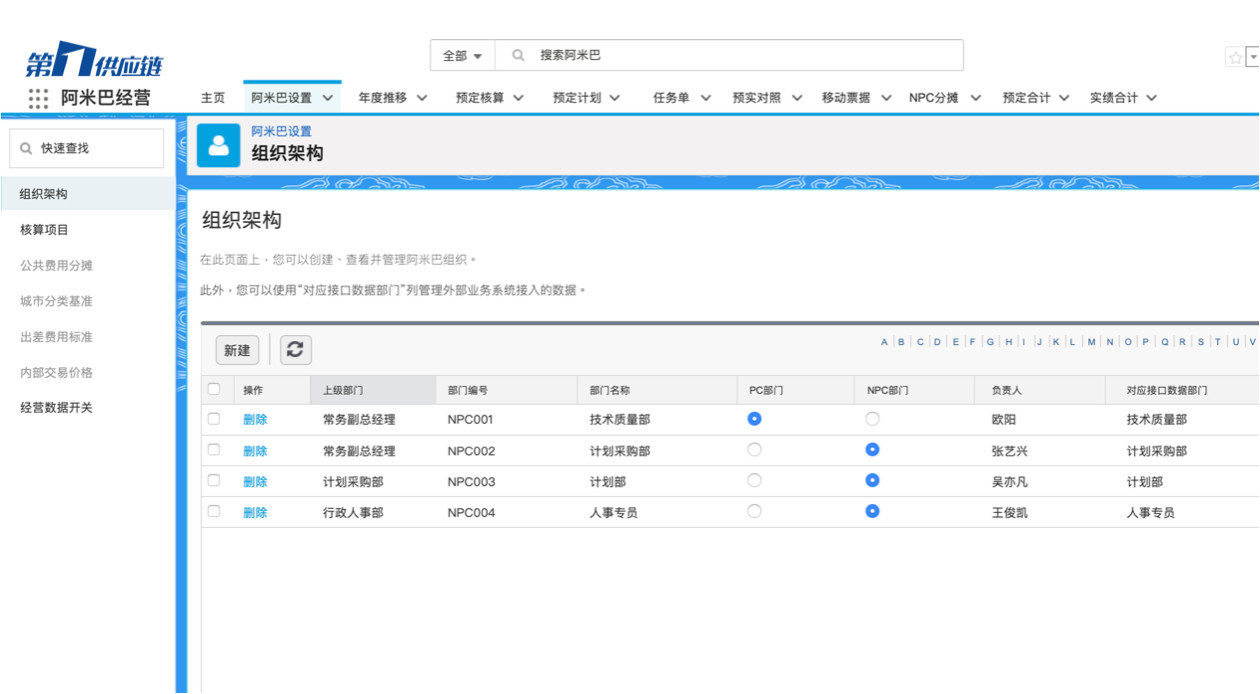
Task: Expand the chevron next to 阿米巴设置 tab
Action: (328, 98)
